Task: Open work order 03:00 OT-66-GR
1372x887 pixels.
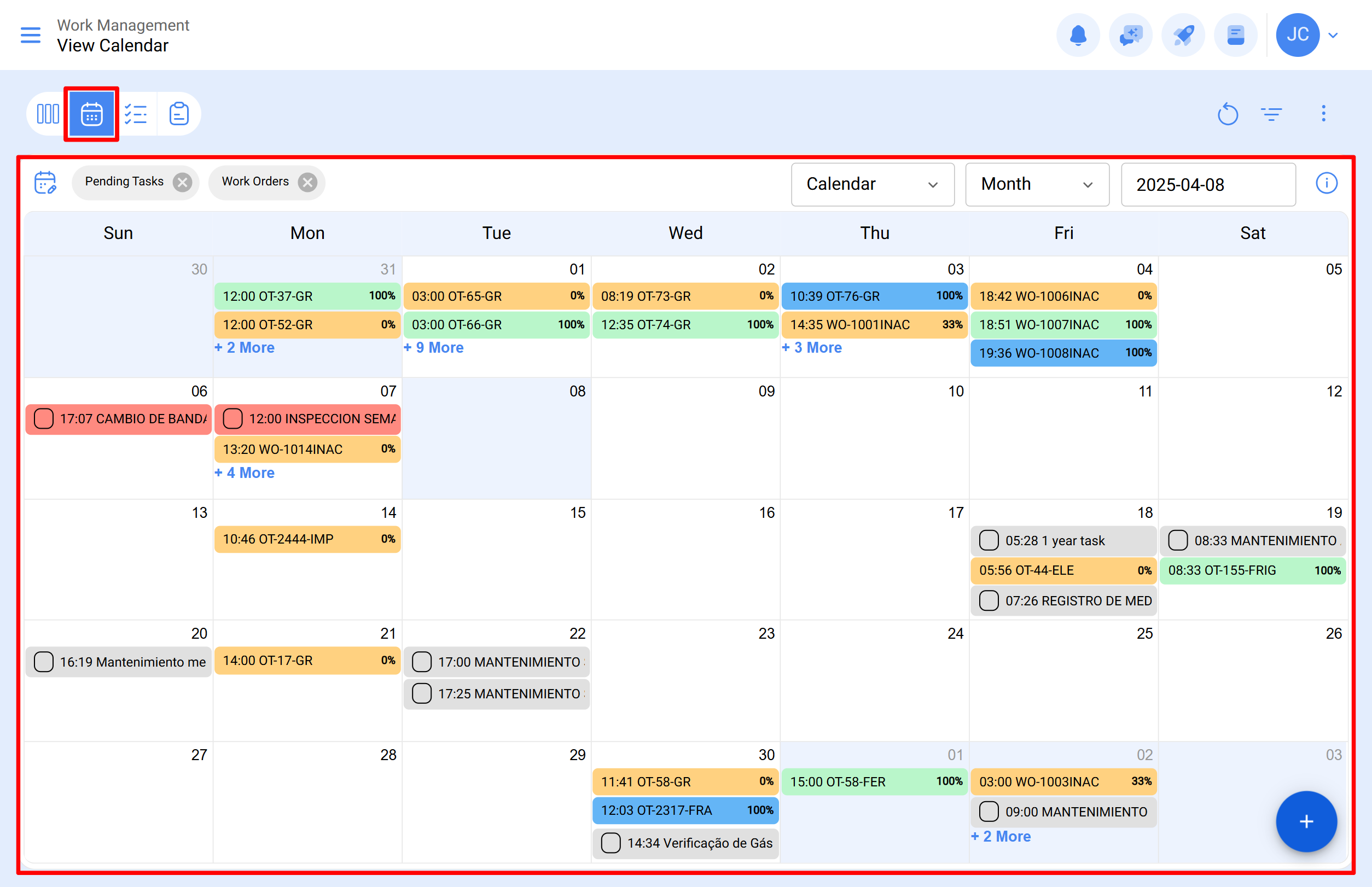Action: 496,325
